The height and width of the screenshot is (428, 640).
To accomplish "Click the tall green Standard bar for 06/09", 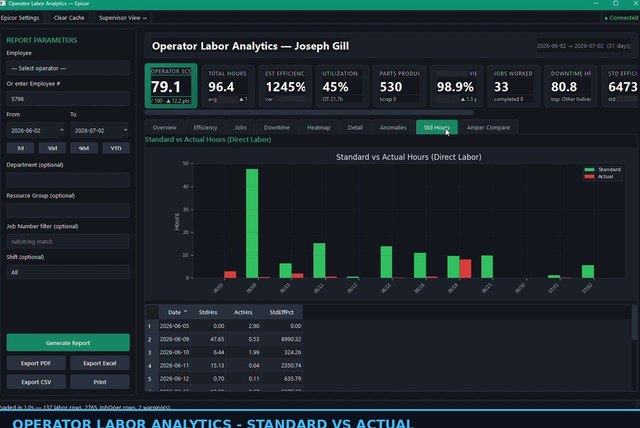I will pos(252,223).
